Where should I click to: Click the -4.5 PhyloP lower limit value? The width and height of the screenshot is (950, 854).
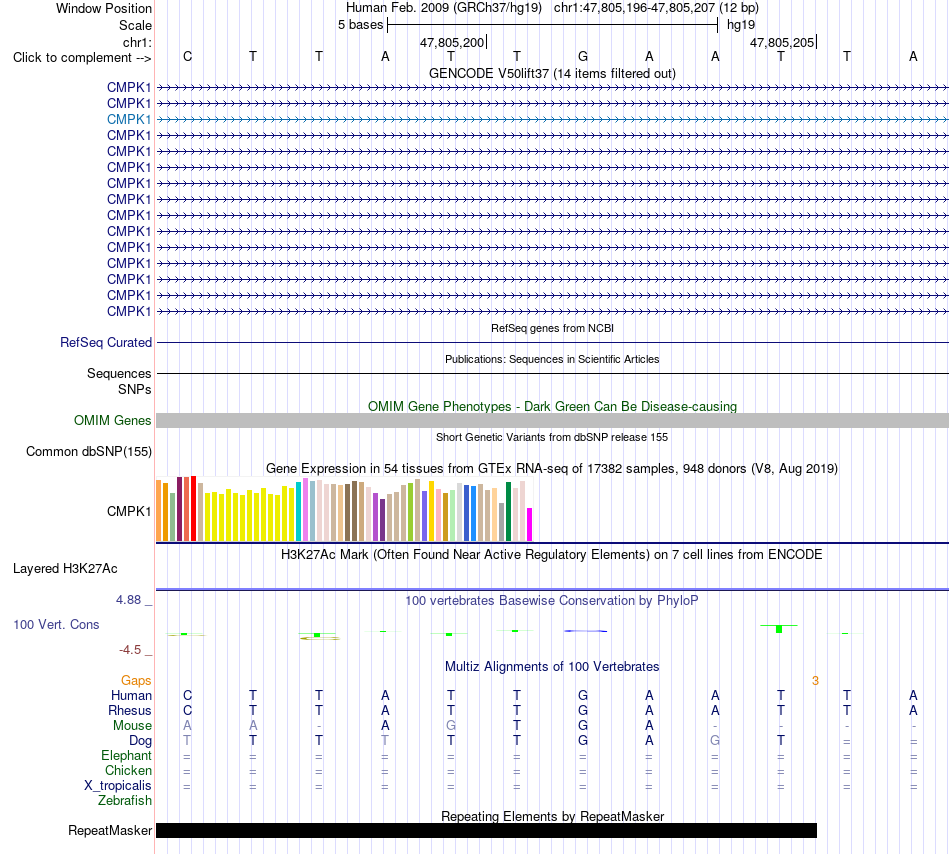pyautogui.click(x=130, y=650)
